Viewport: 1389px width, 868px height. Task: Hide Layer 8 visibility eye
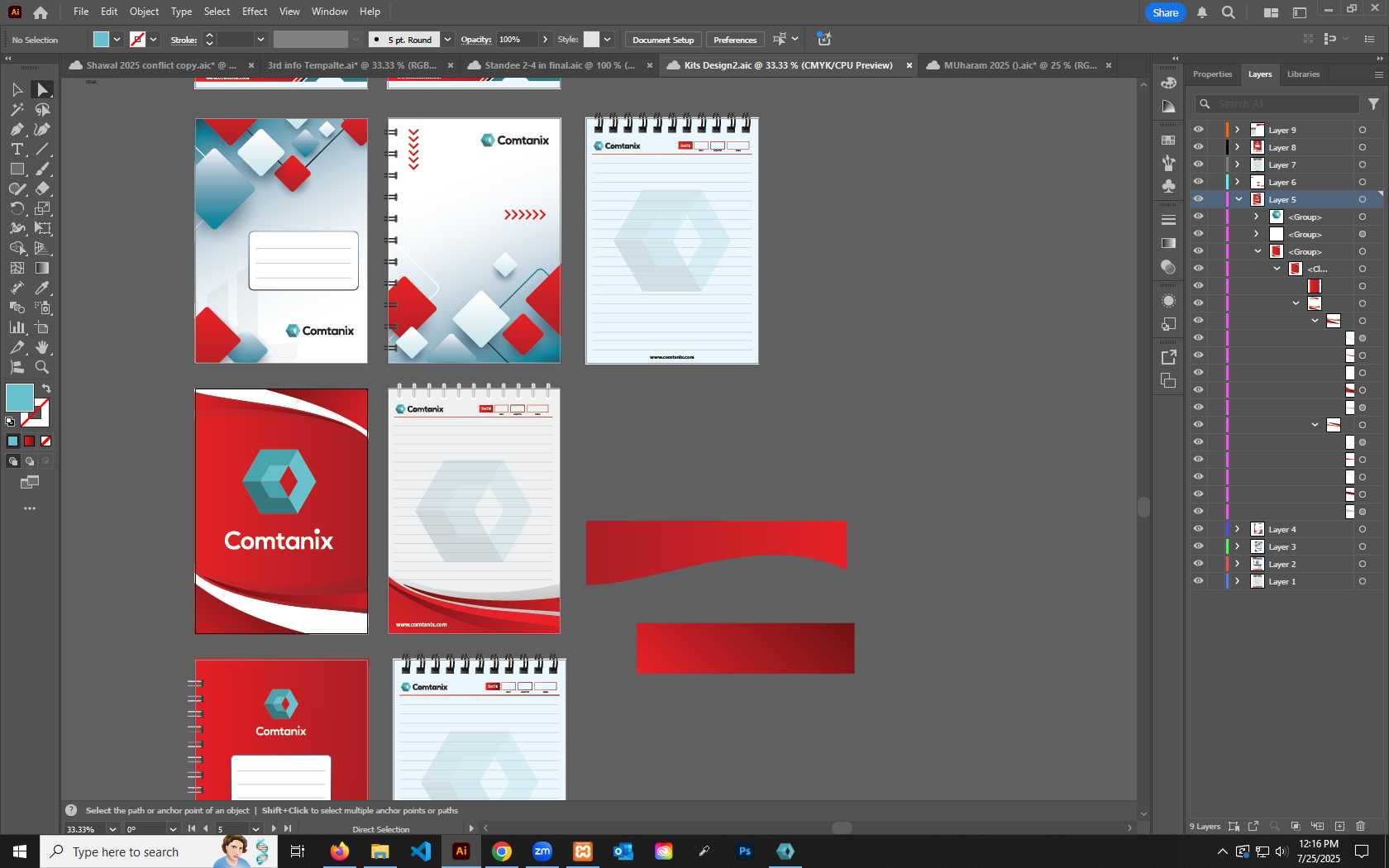pyautogui.click(x=1198, y=147)
